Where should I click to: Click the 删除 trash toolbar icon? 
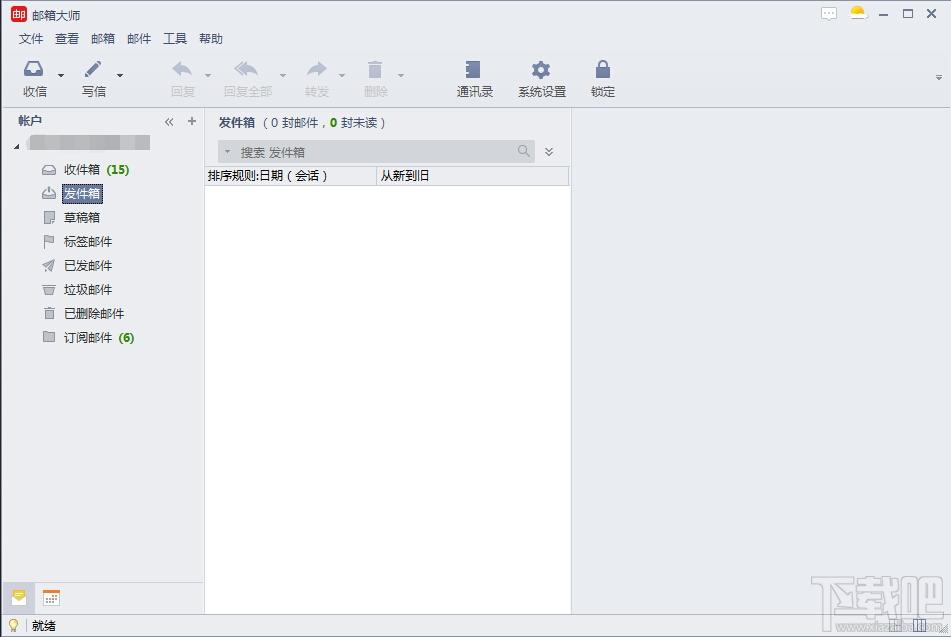tap(375, 69)
